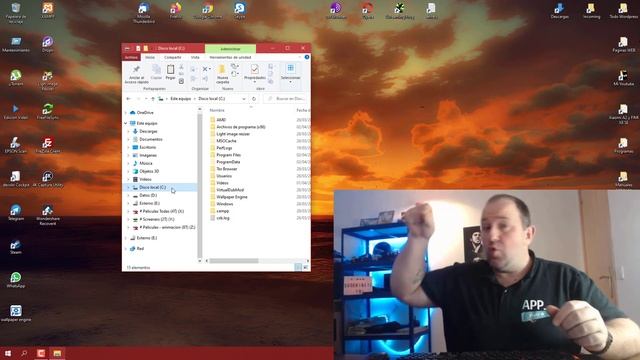Open WhatsApp desktop icon
Image resolution: width=640 pixels, height=360 pixels.
16,280
